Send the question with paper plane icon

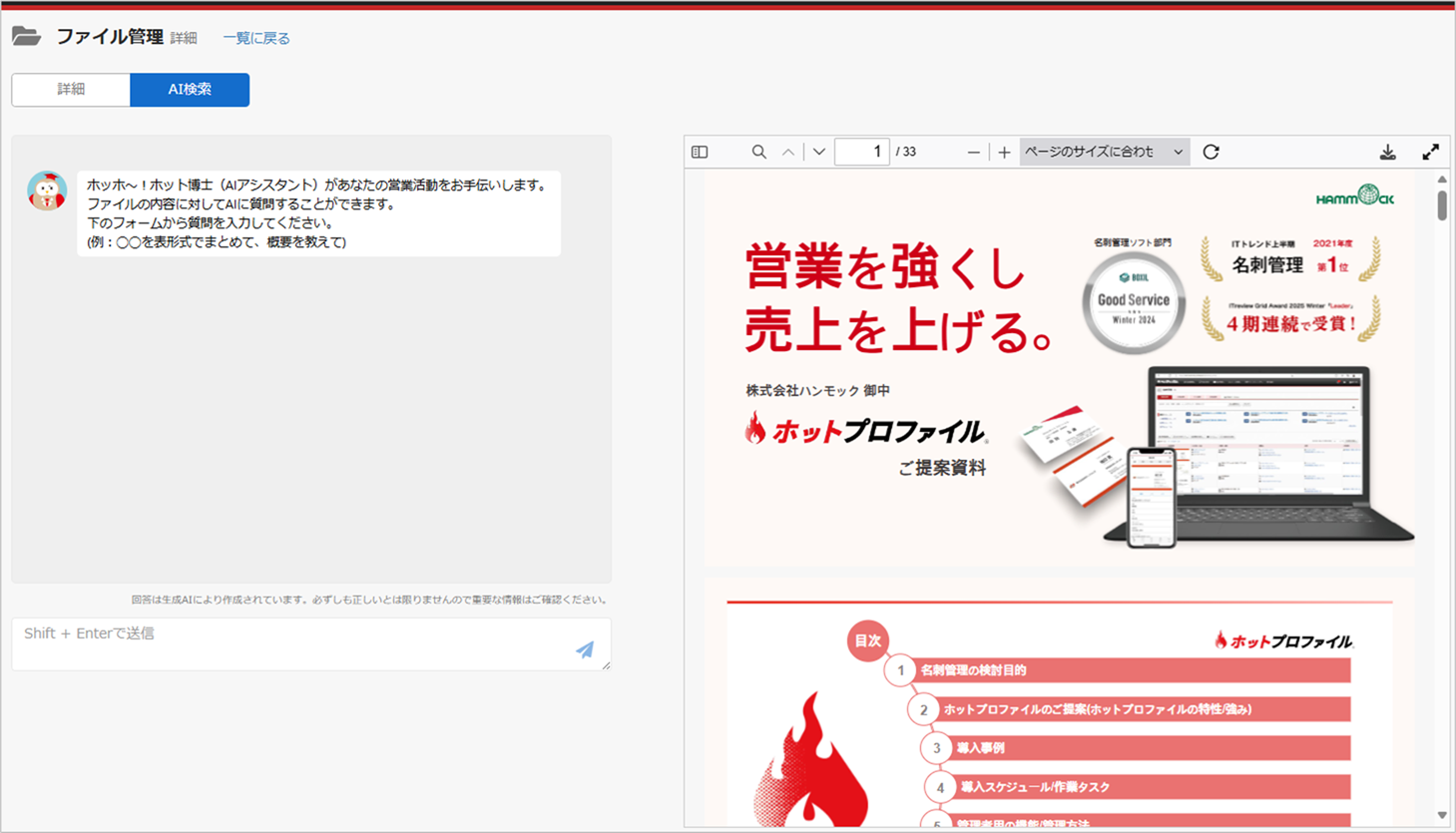tap(585, 649)
